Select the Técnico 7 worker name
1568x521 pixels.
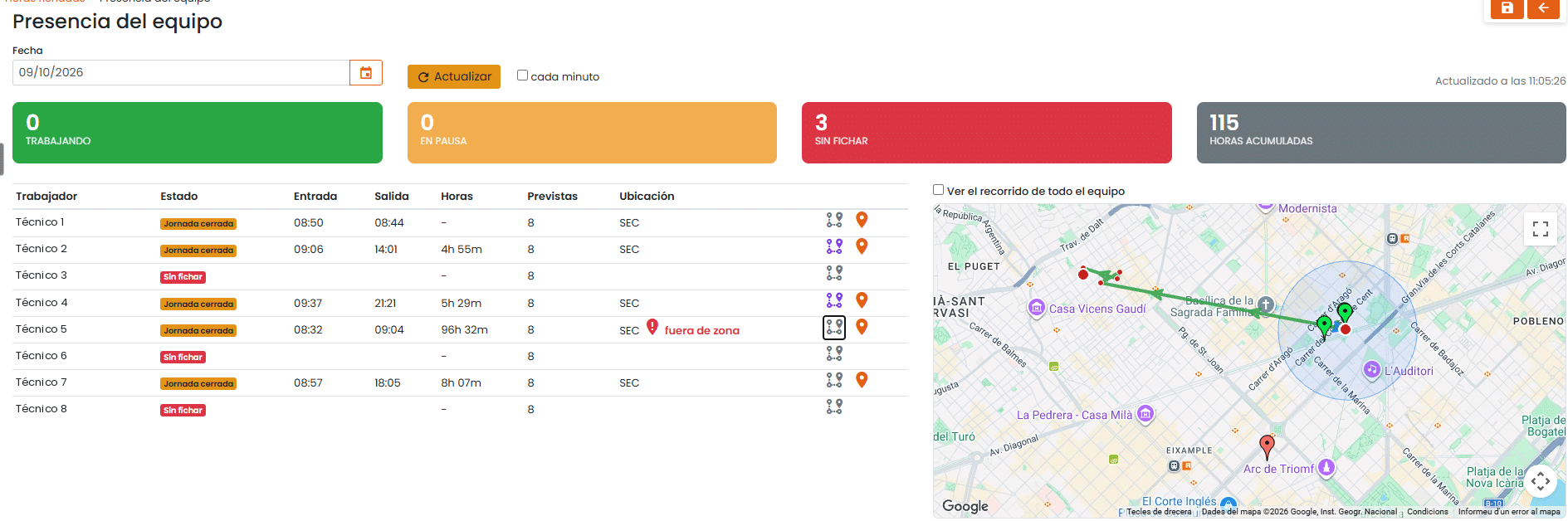(x=42, y=382)
